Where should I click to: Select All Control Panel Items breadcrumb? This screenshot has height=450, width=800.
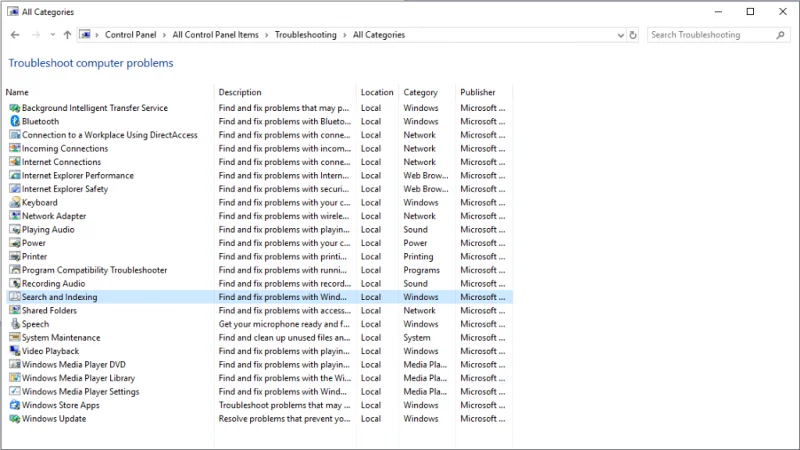pyautogui.click(x=215, y=35)
